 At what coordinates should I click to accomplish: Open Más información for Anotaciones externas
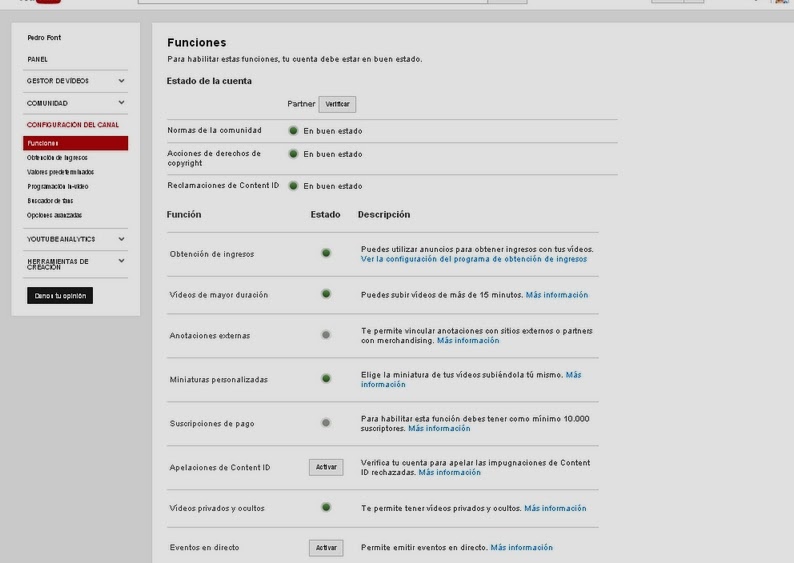point(468,341)
